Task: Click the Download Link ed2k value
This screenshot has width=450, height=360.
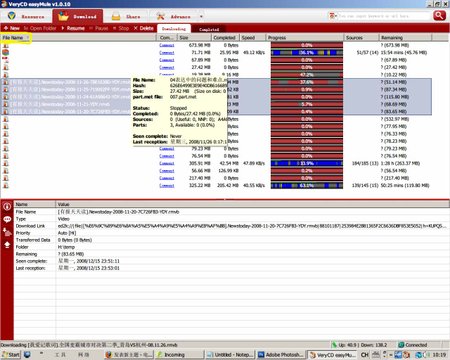Action: pos(252,226)
